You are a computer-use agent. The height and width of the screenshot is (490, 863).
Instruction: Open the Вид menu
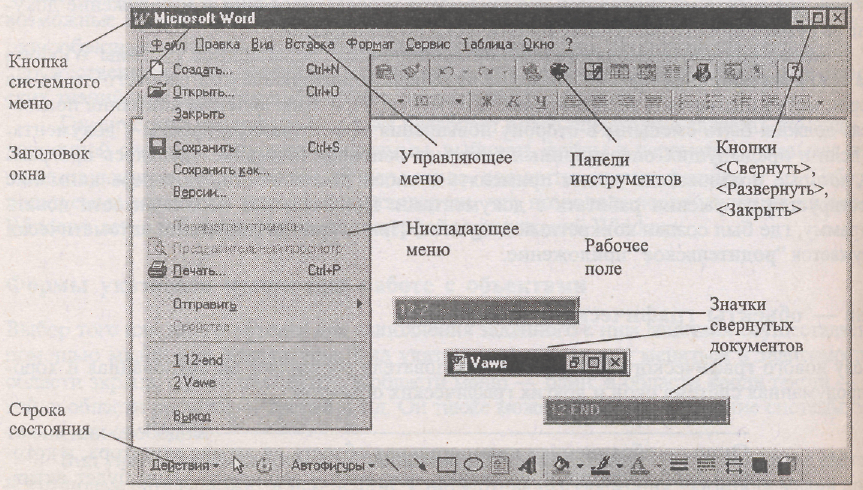tap(262, 44)
